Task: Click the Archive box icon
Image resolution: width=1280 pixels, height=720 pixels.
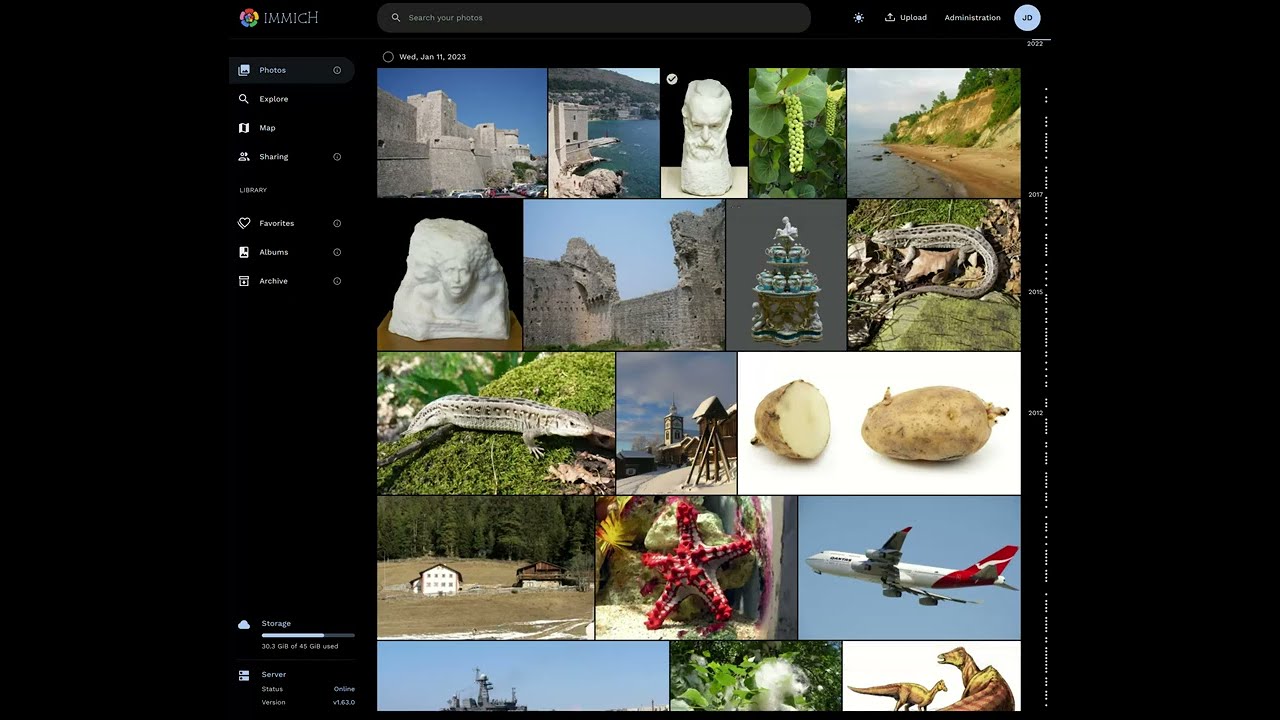Action: coord(244,281)
